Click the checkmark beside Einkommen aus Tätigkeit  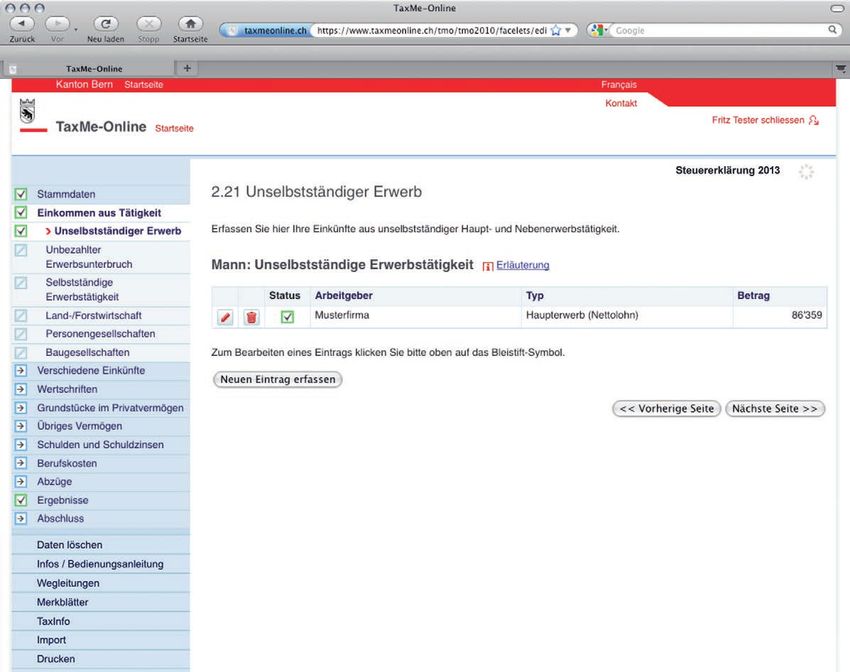(x=20, y=213)
